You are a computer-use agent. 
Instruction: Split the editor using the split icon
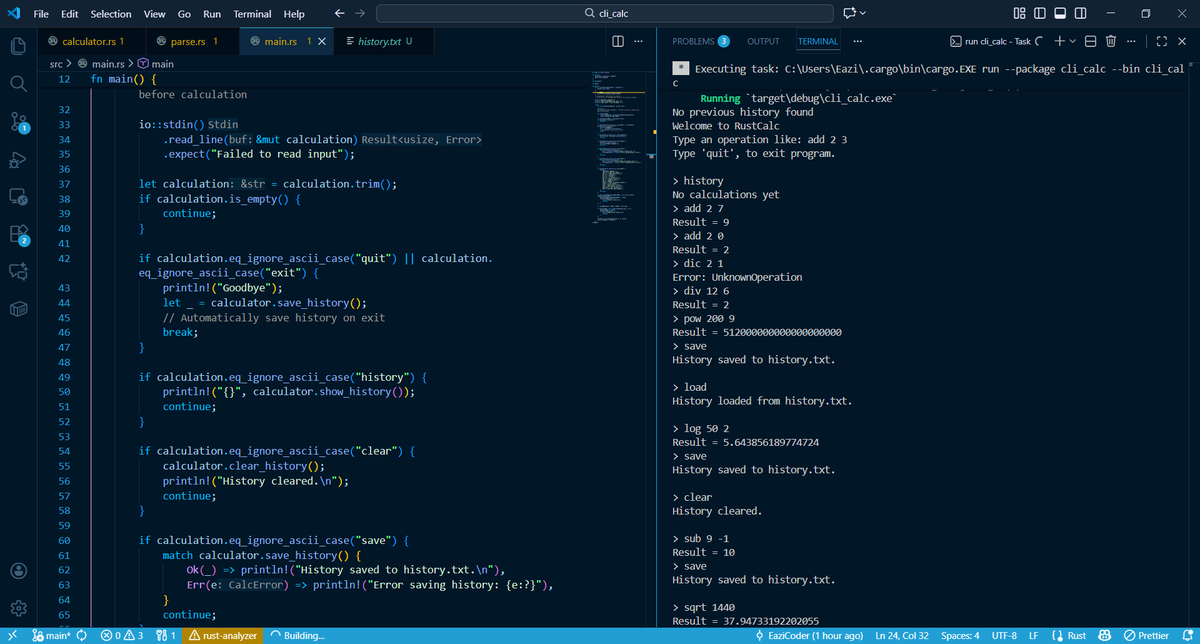coord(617,42)
